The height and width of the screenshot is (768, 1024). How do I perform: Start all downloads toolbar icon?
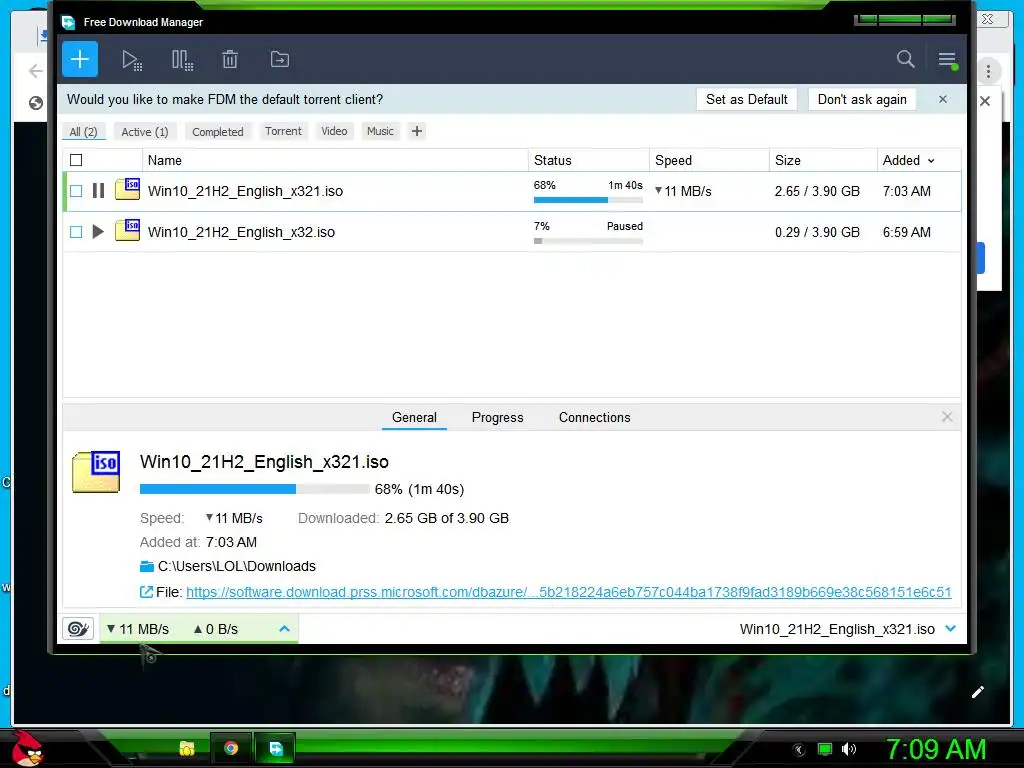click(132, 60)
